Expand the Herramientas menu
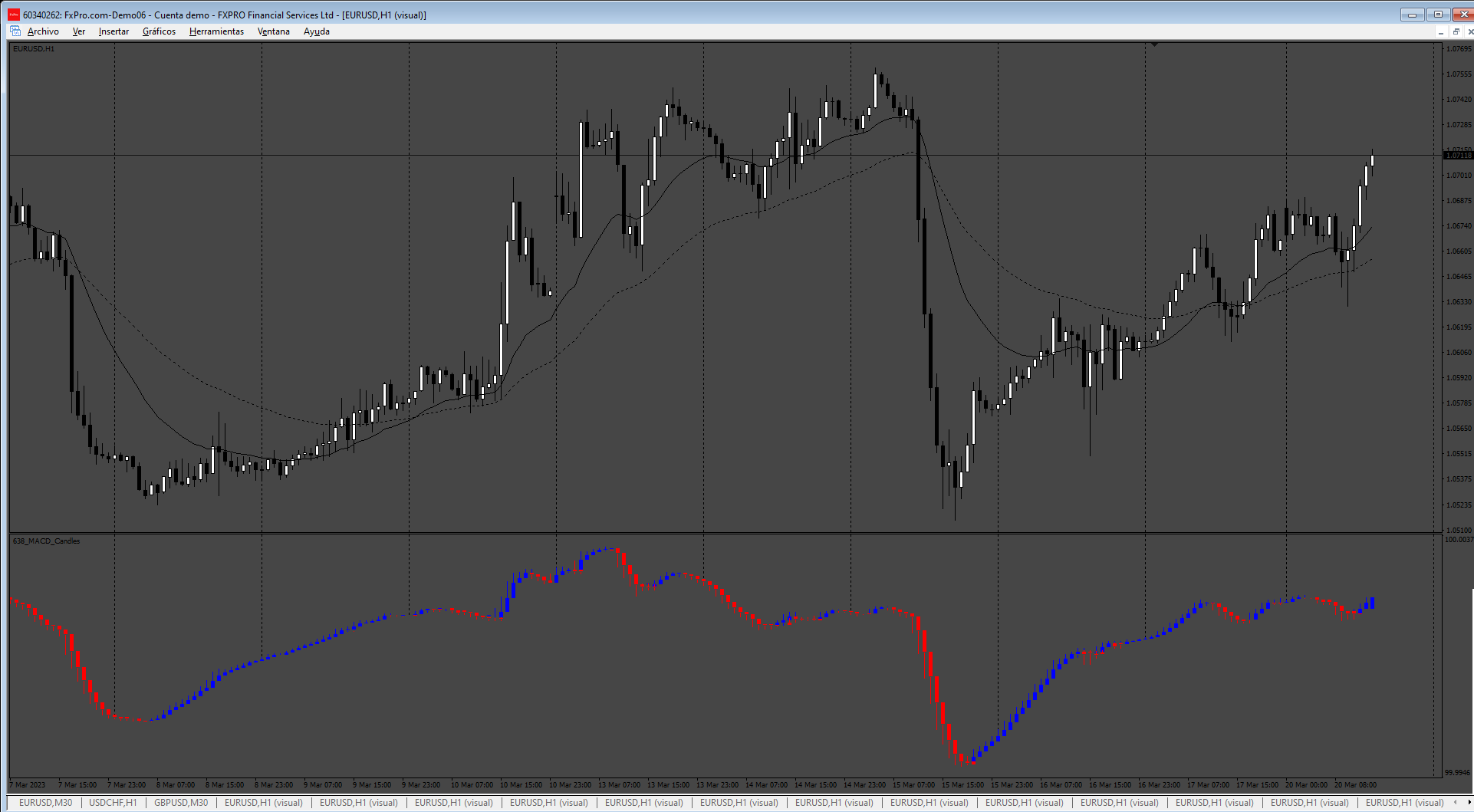Viewport: 1474px width, 812px height. pos(216,31)
